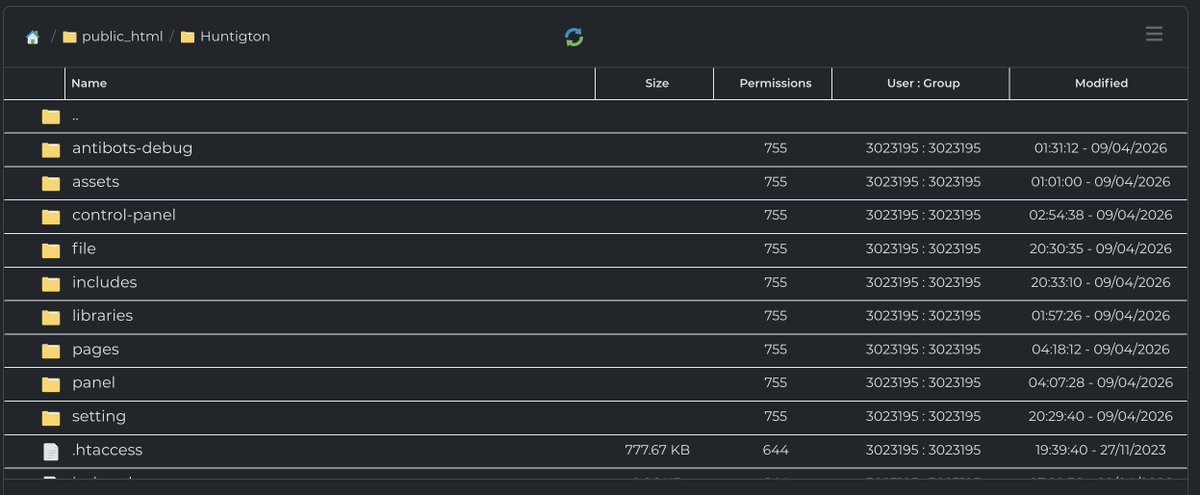
Task: Open the libraries folder name
Action: [102, 315]
